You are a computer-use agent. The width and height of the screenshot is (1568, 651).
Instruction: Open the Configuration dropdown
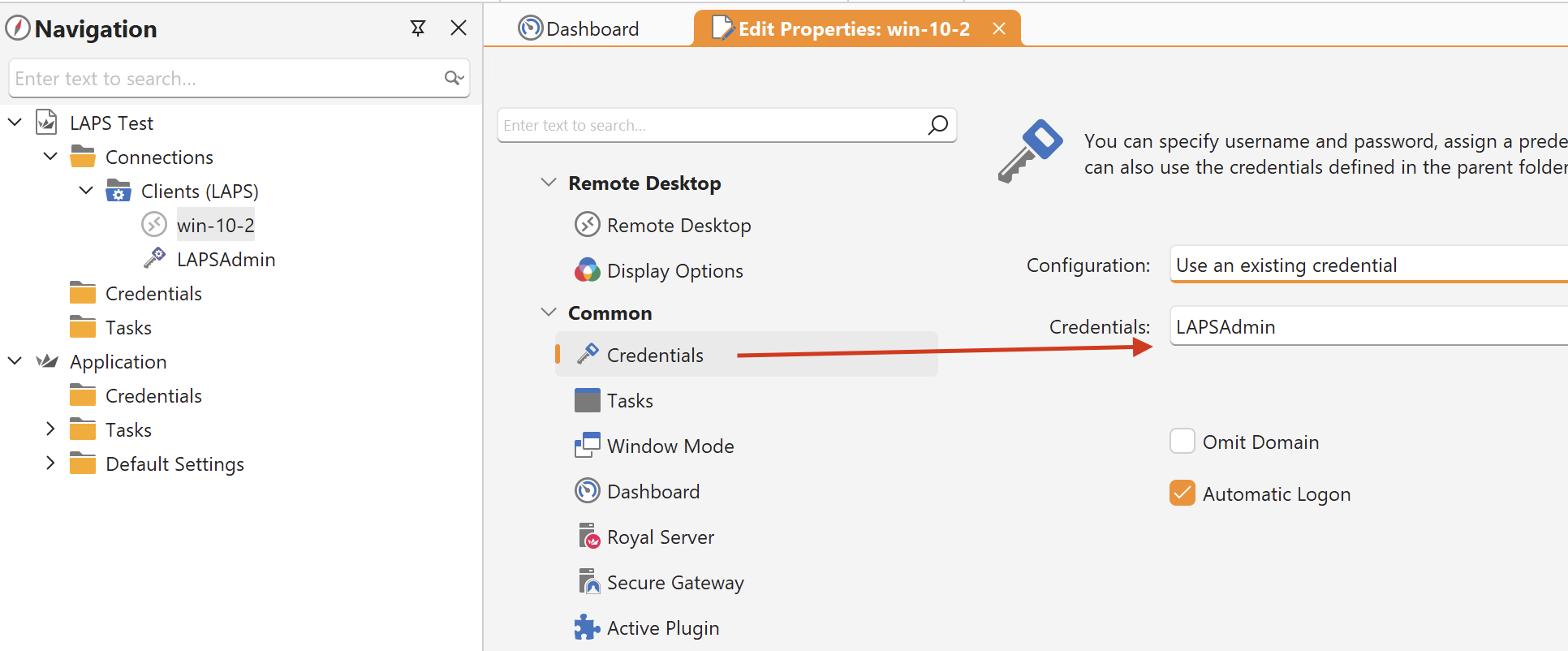[x=1368, y=265]
